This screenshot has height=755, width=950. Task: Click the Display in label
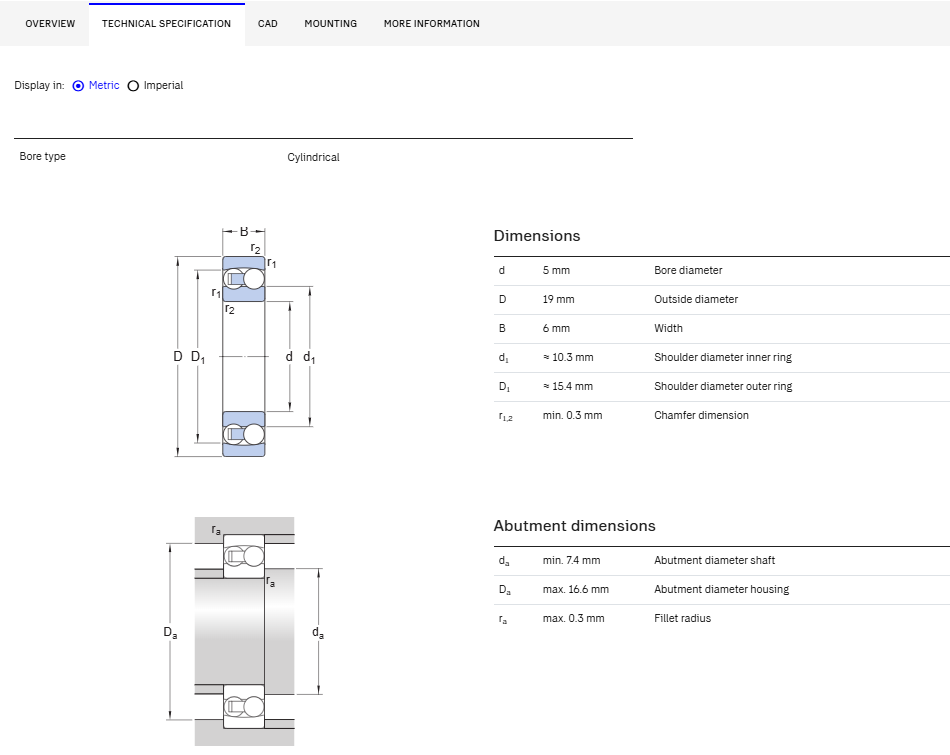[39, 85]
